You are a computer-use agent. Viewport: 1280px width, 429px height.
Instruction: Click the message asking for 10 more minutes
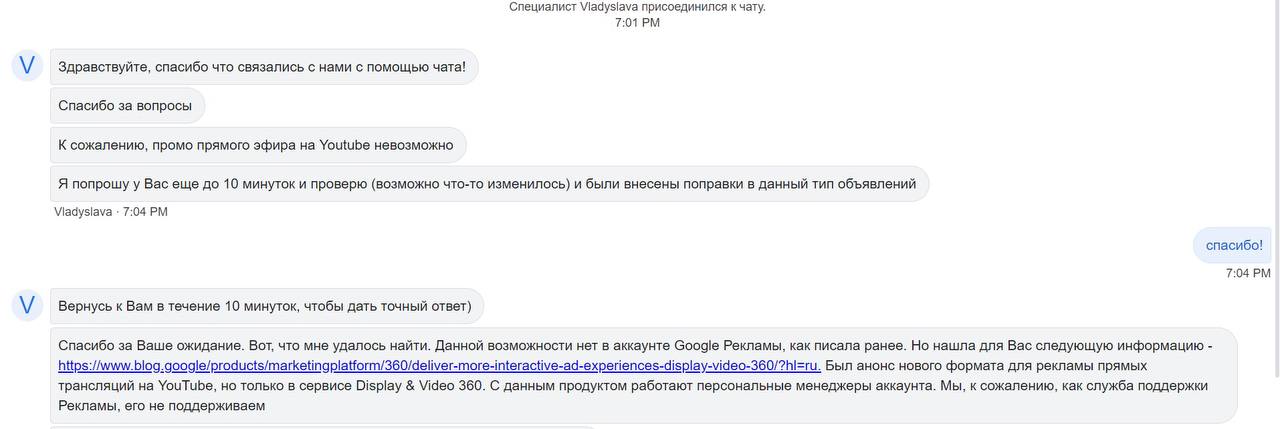[x=489, y=184]
